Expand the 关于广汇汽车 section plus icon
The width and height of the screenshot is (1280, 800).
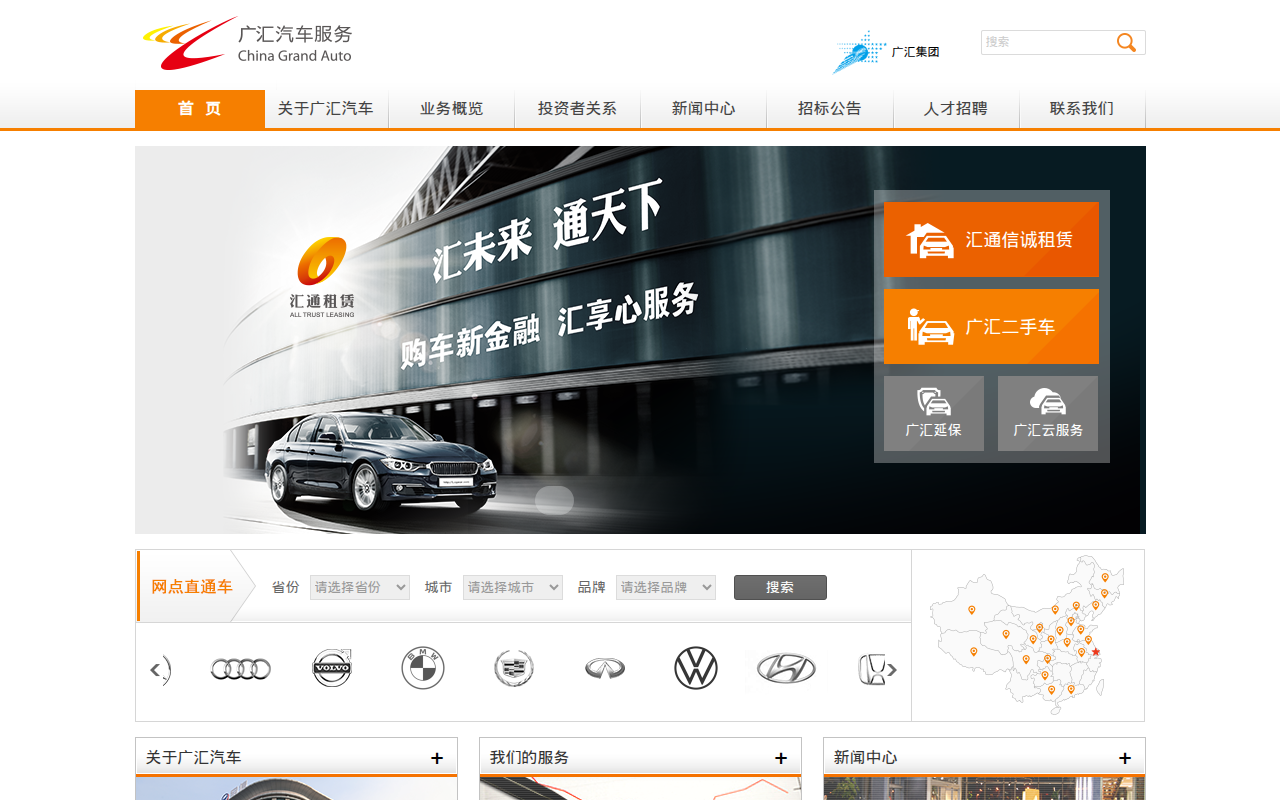click(x=437, y=758)
